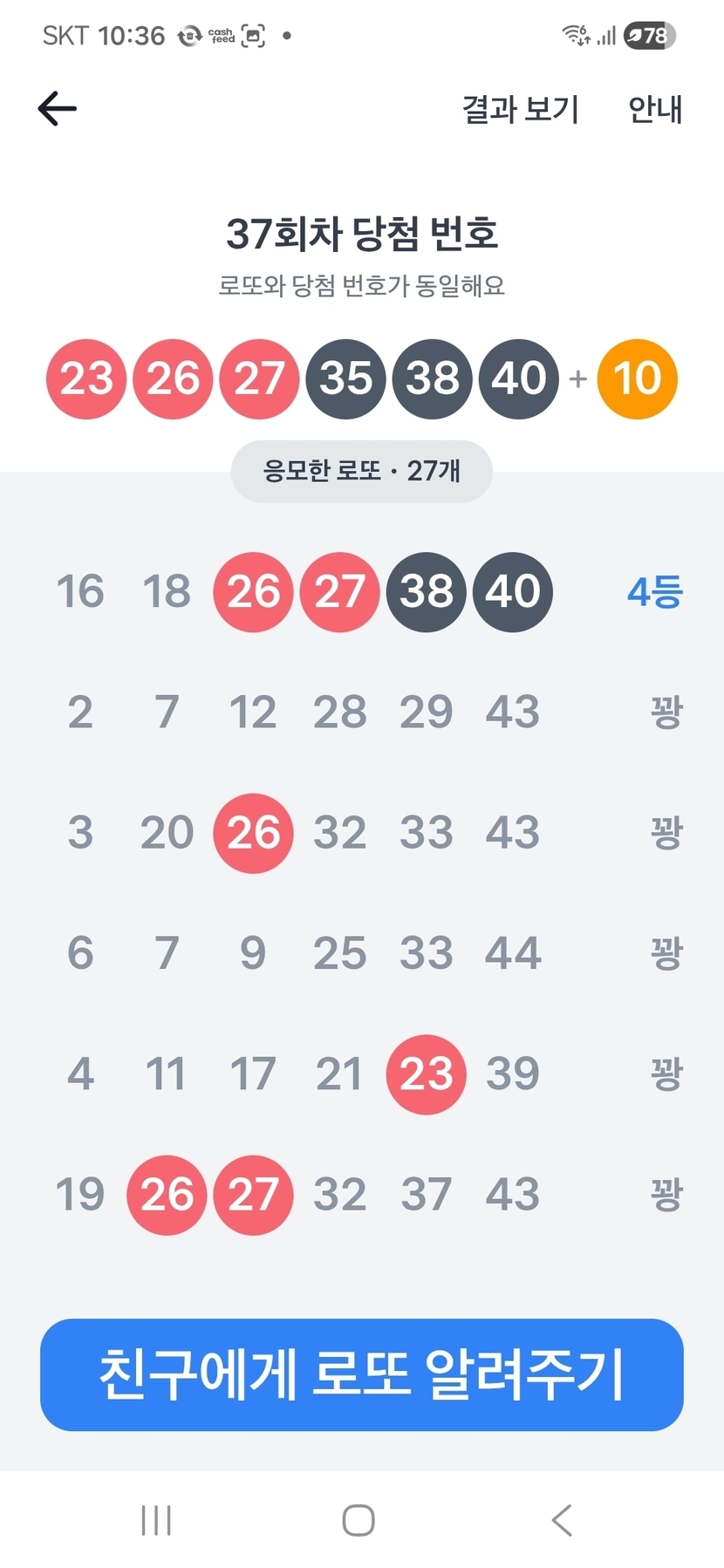Tap matched ball 27 in last ticket
Screen dimensions: 724x1568
253,1195
